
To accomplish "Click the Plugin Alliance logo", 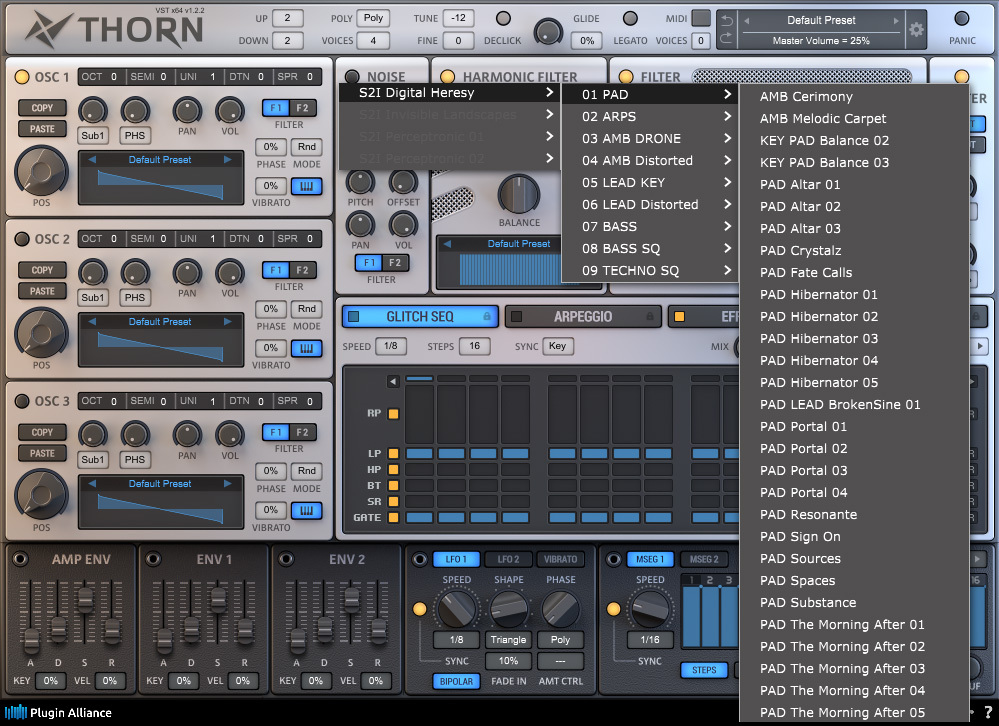I will (58, 713).
